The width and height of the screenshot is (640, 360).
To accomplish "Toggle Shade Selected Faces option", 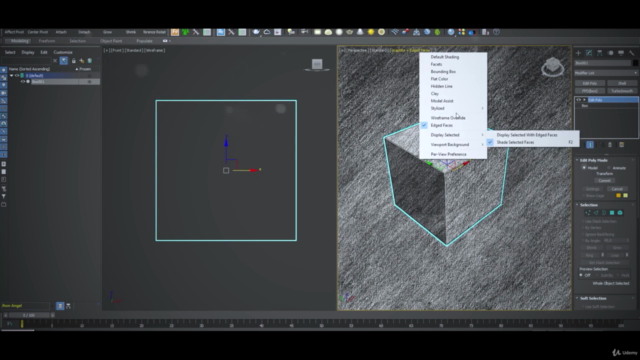I will point(515,142).
